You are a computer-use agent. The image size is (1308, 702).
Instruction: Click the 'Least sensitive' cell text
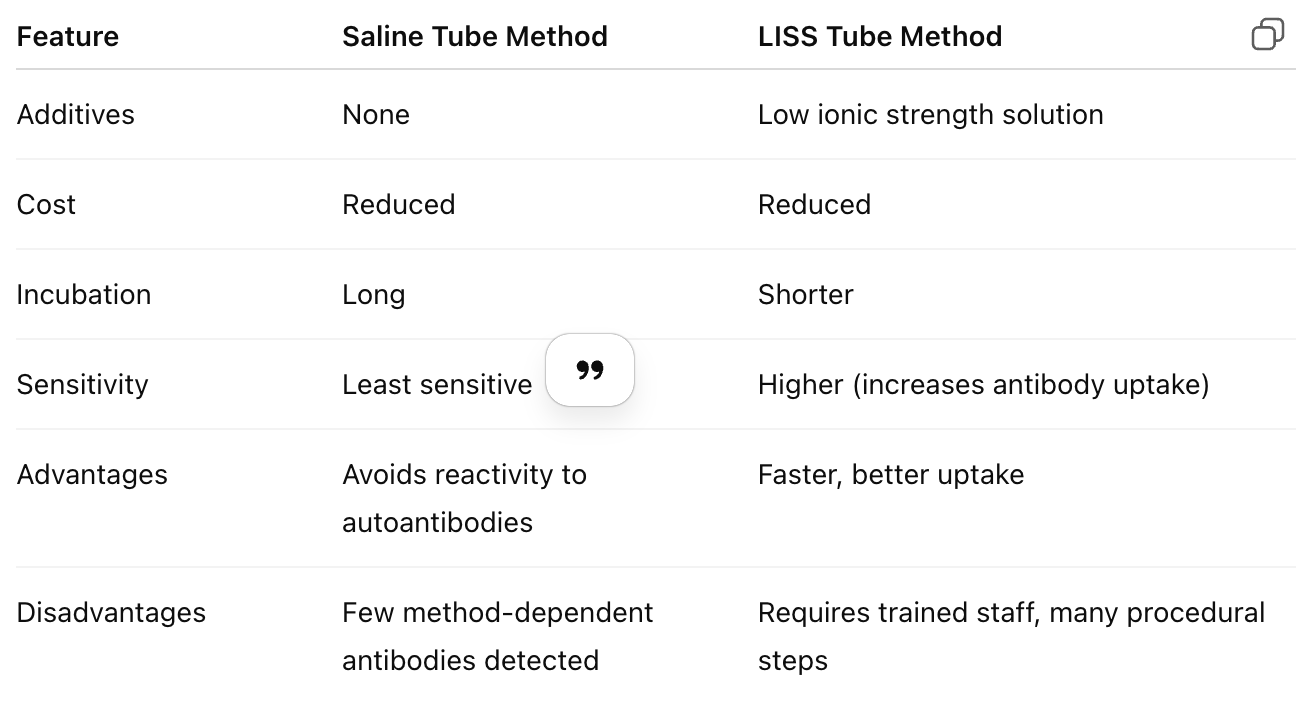(437, 385)
